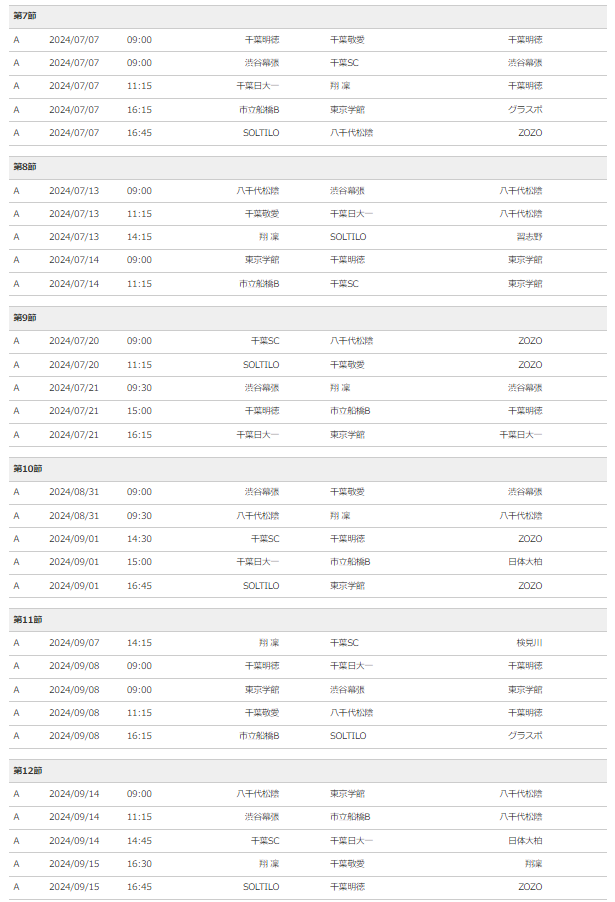Image resolution: width=615 pixels, height=902 pixels.
Task: Click 千葉SC opponent in the 2024/09/07 match
Action: click(344, 643)
